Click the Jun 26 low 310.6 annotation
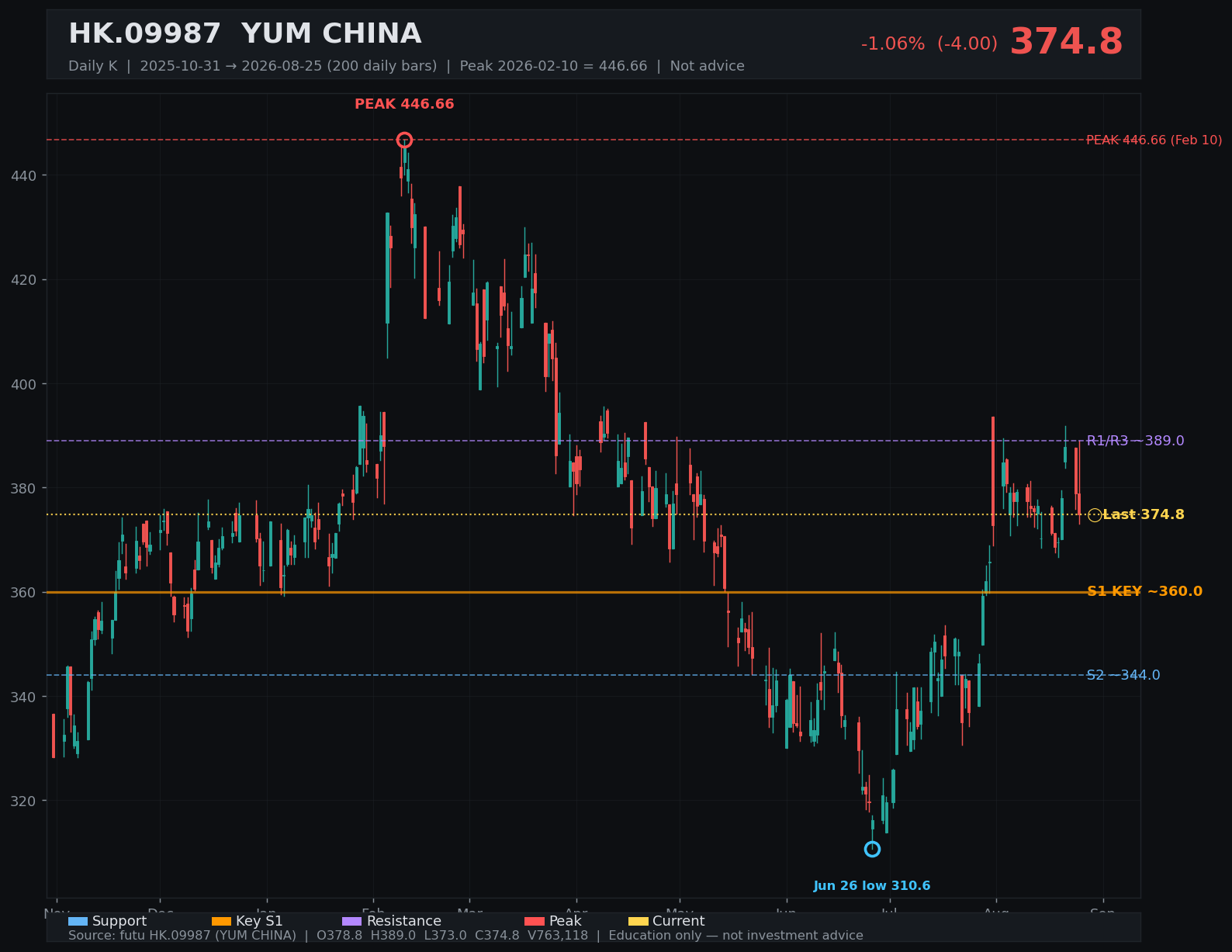1232x952 pixels. coord(872,886)
